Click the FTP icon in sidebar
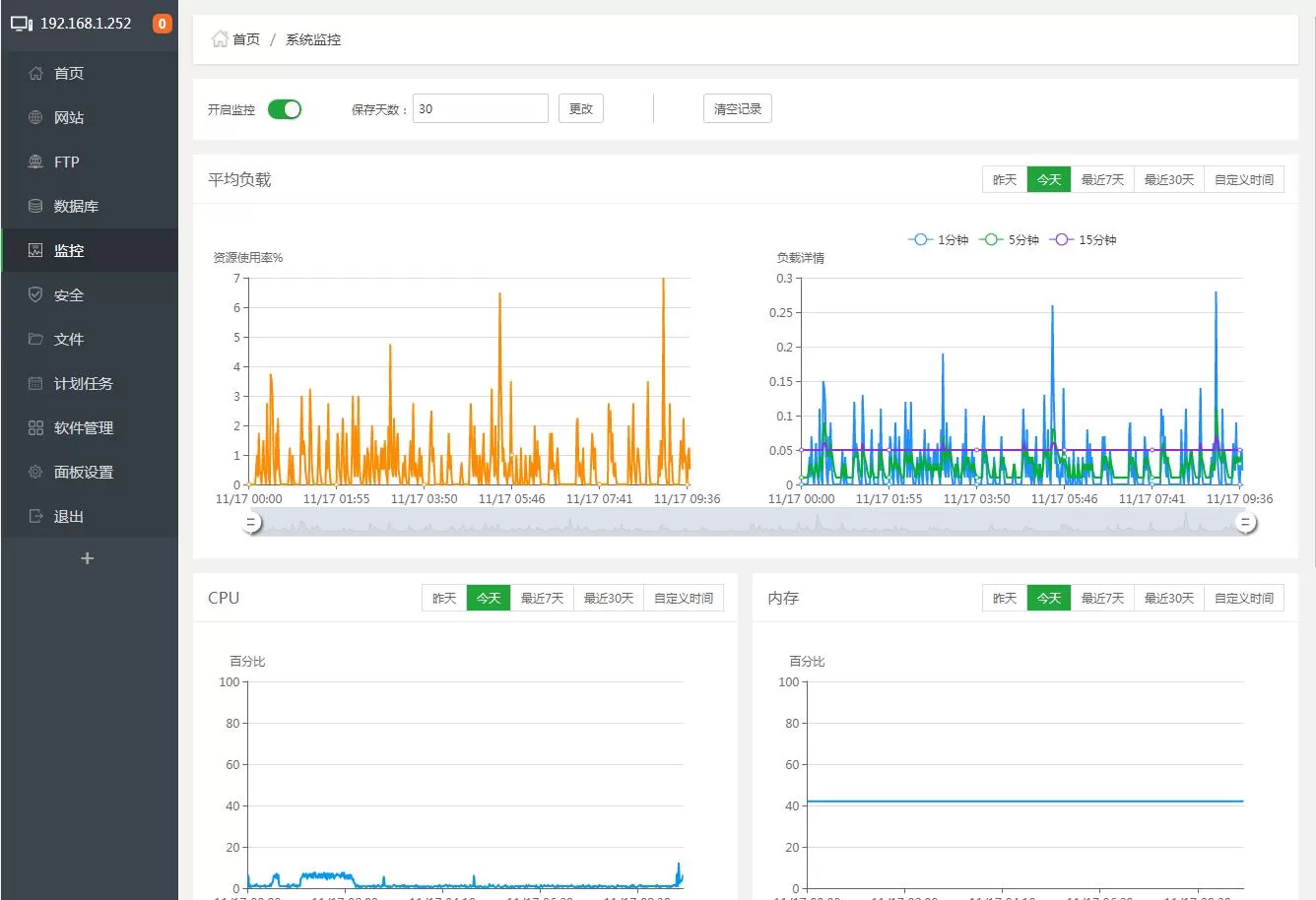The height and width of the screenshot is (900, 1316). click(x=35, y=162)
